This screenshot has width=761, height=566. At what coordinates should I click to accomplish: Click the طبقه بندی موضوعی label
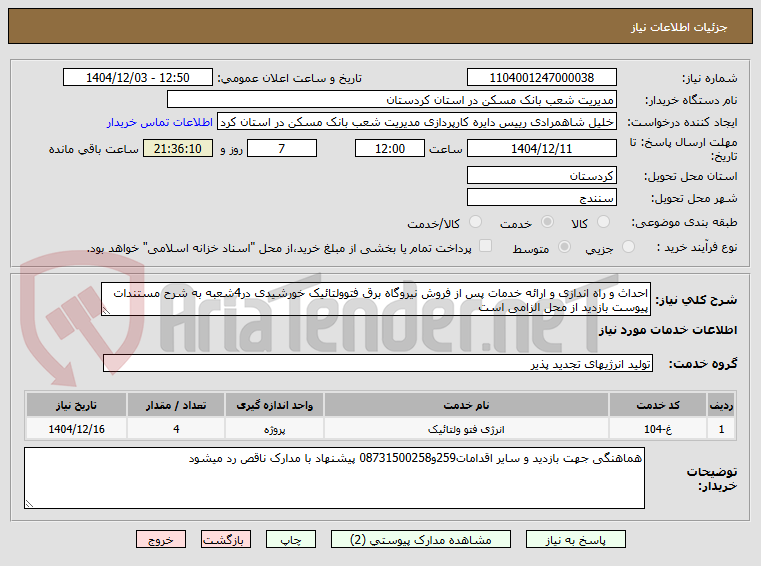pos(684,222)
